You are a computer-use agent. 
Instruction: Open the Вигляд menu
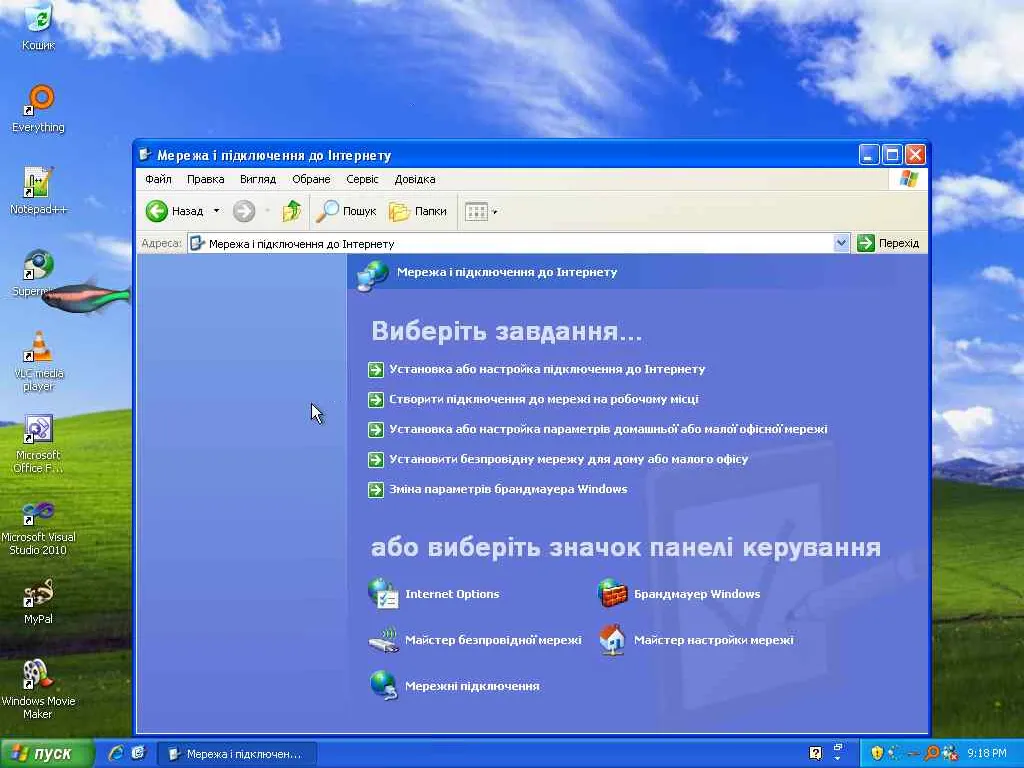coord(258,179)
